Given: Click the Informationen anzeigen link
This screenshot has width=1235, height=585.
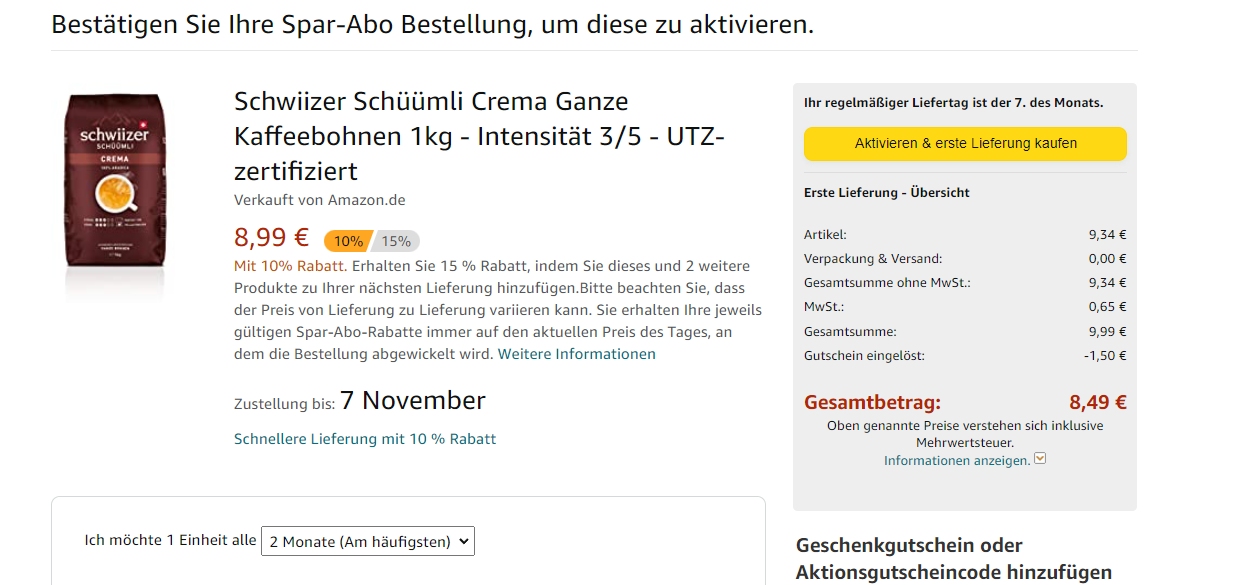Looking at the screenshot, I should [x=956, y=461].
